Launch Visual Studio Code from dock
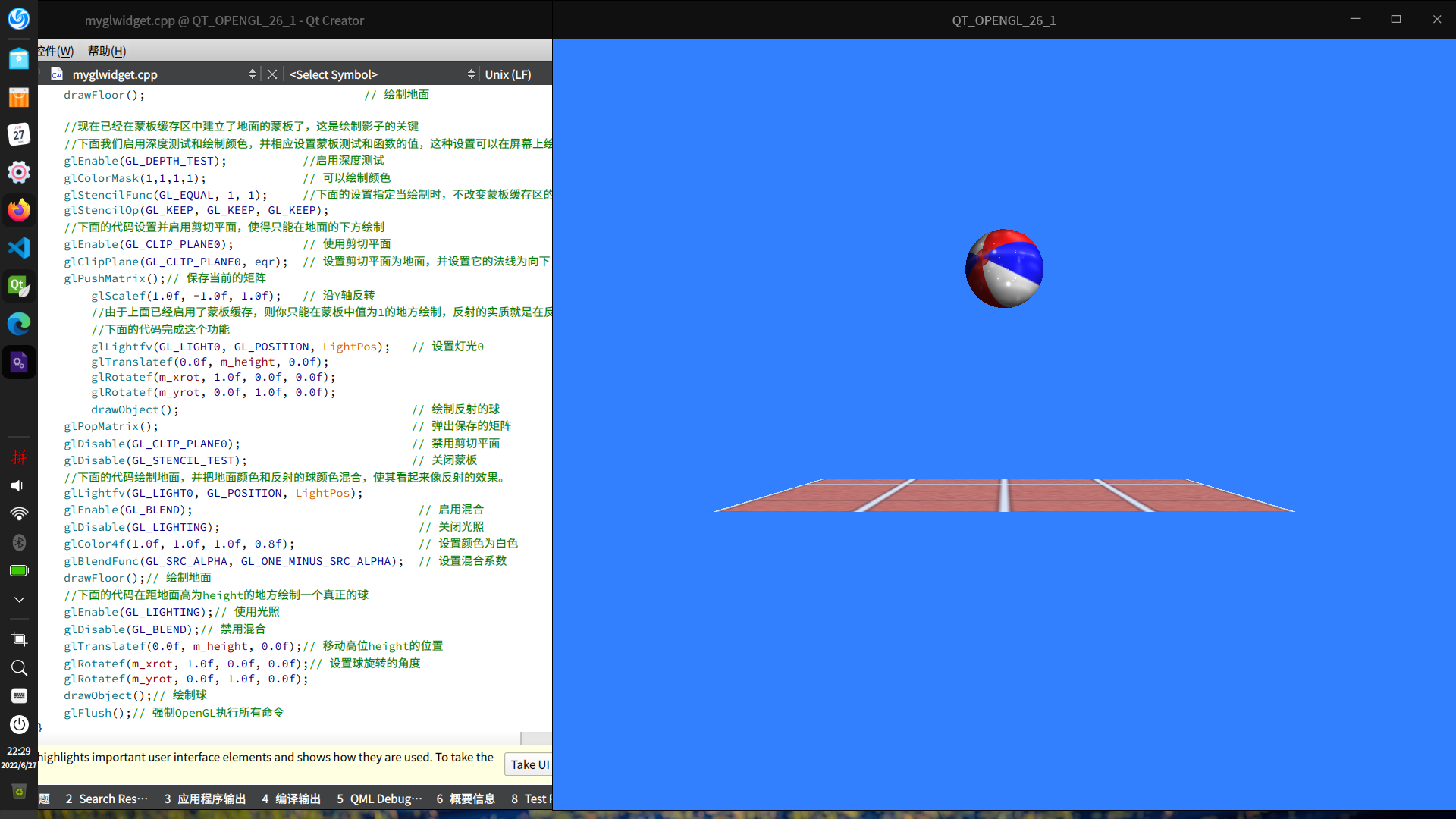 18,248
